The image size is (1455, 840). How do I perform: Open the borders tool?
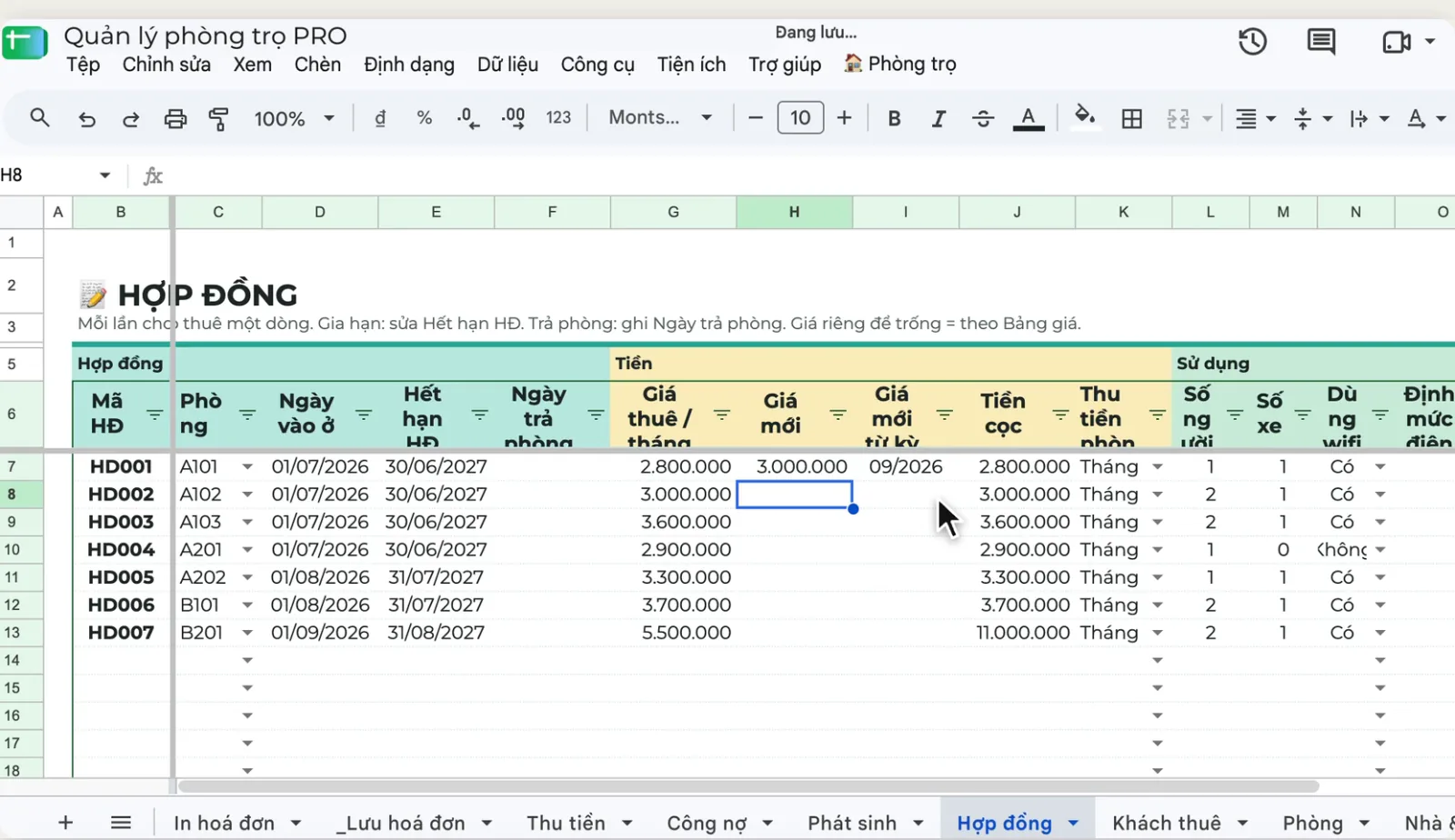point(1132,118)
